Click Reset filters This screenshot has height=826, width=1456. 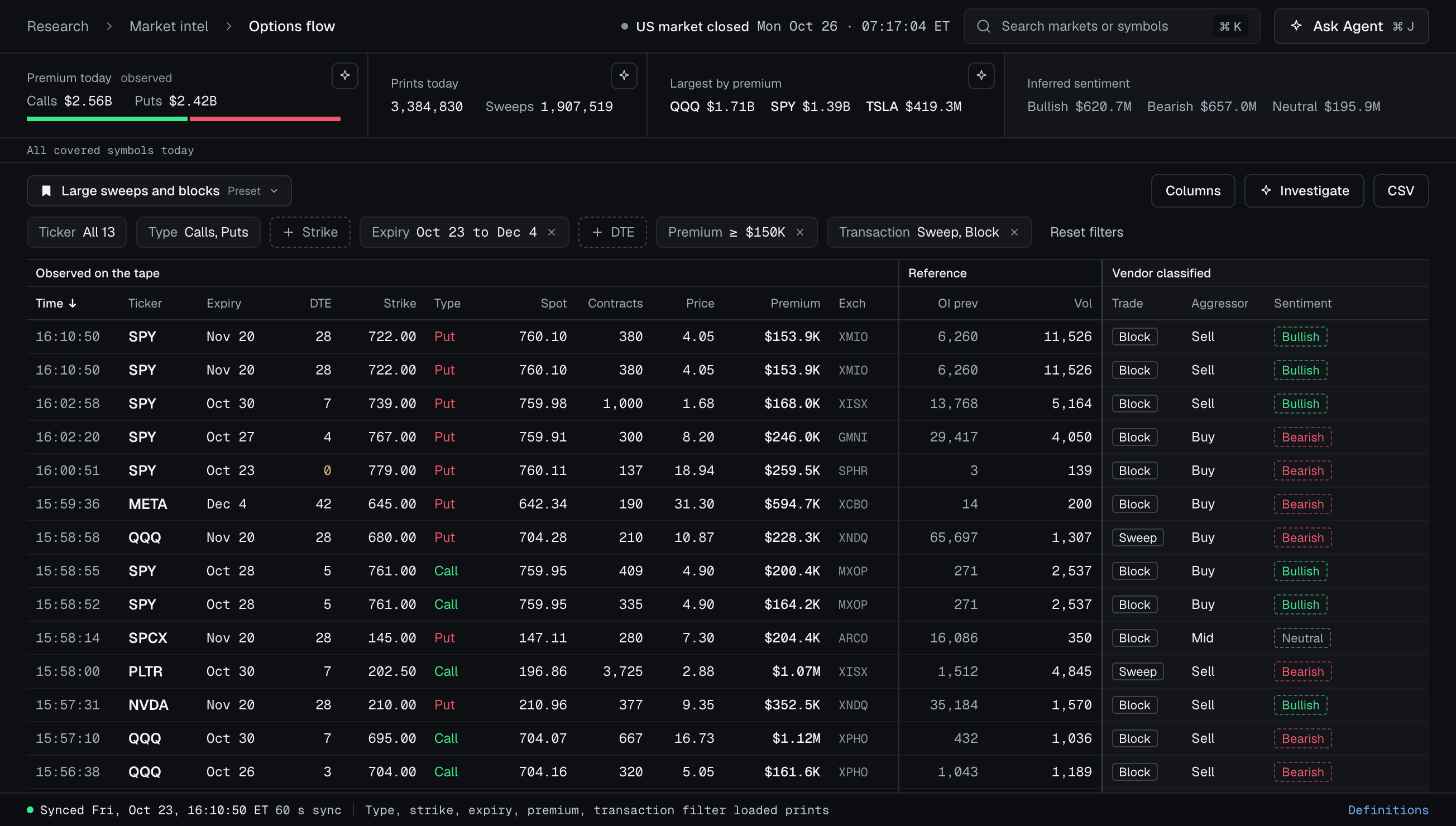coord(1087,232)
